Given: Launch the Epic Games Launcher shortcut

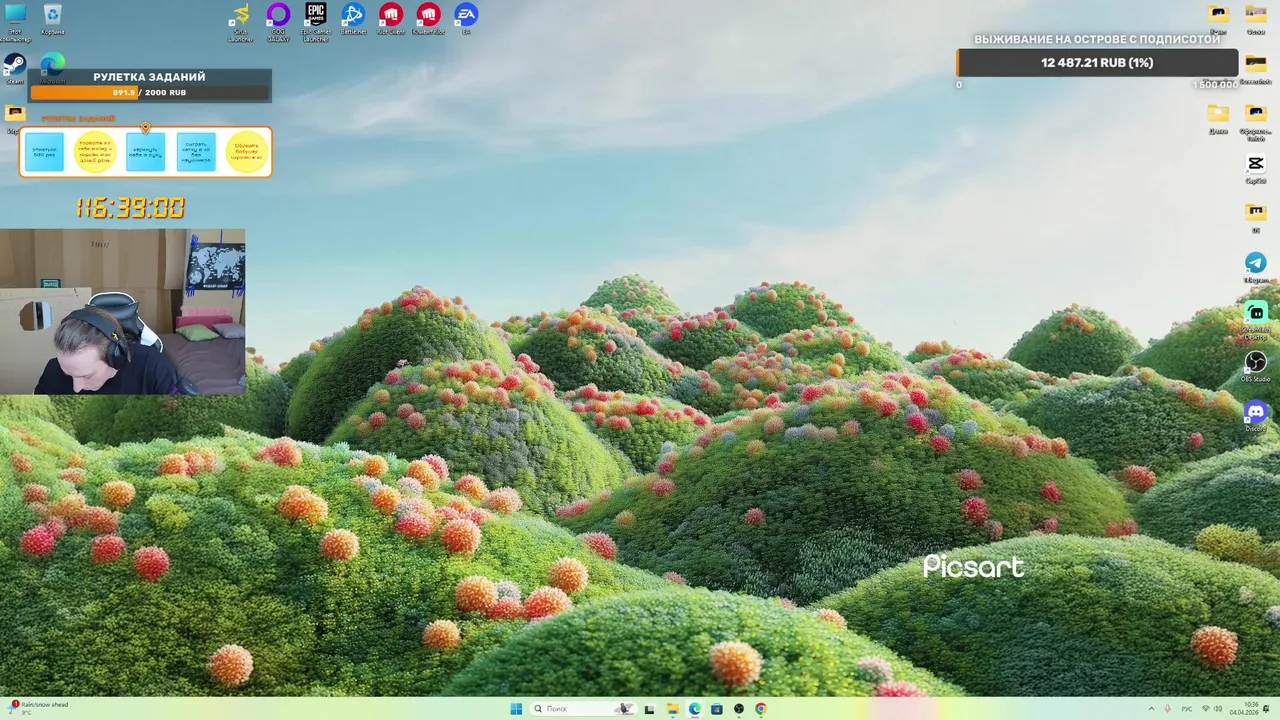Looking at the screenshot, I should tap(316, 20).
